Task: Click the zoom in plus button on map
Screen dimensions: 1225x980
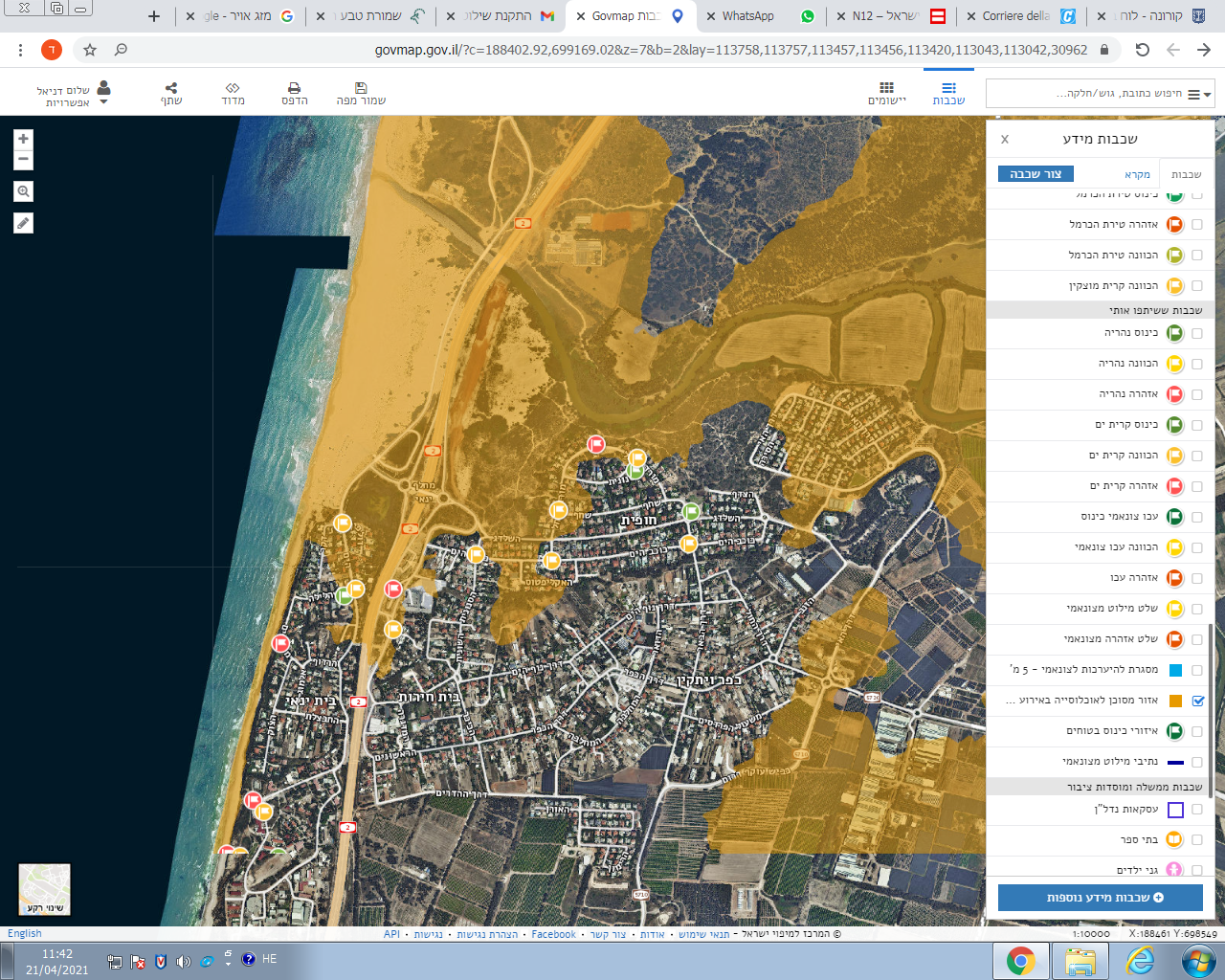Action: tap(24, 139)
